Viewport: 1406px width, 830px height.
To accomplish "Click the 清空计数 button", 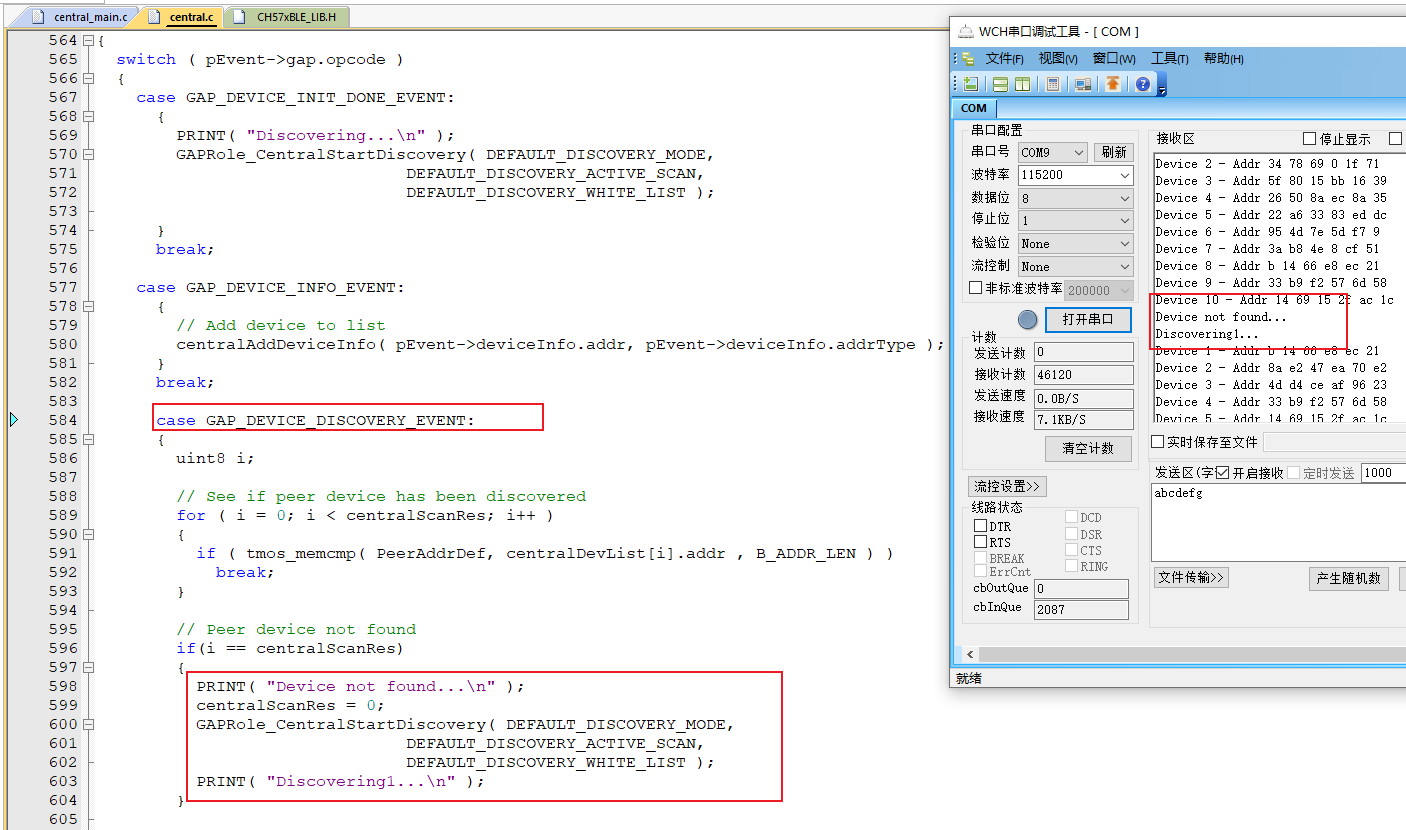I will click(x=1088, y=448).
